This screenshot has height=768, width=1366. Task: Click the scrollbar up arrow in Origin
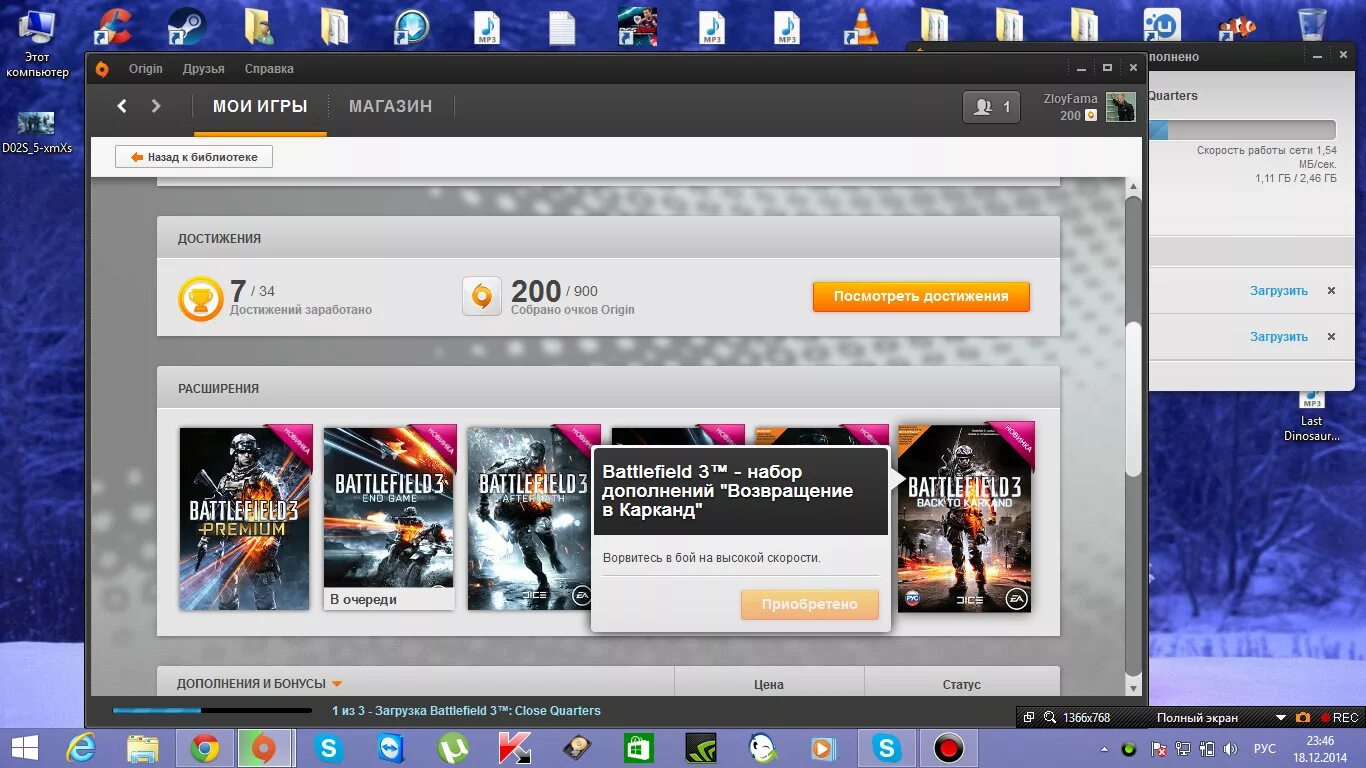[1133, 187]
